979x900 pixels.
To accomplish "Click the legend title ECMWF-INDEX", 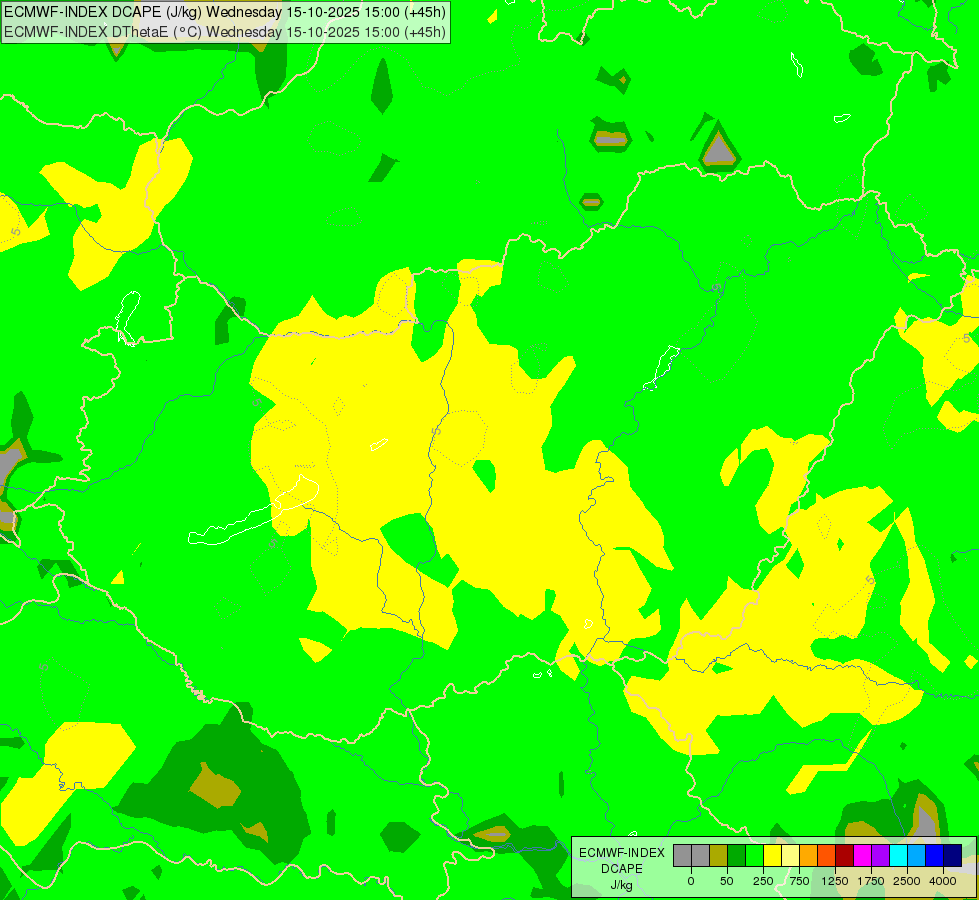I will (x=622, y=853).
